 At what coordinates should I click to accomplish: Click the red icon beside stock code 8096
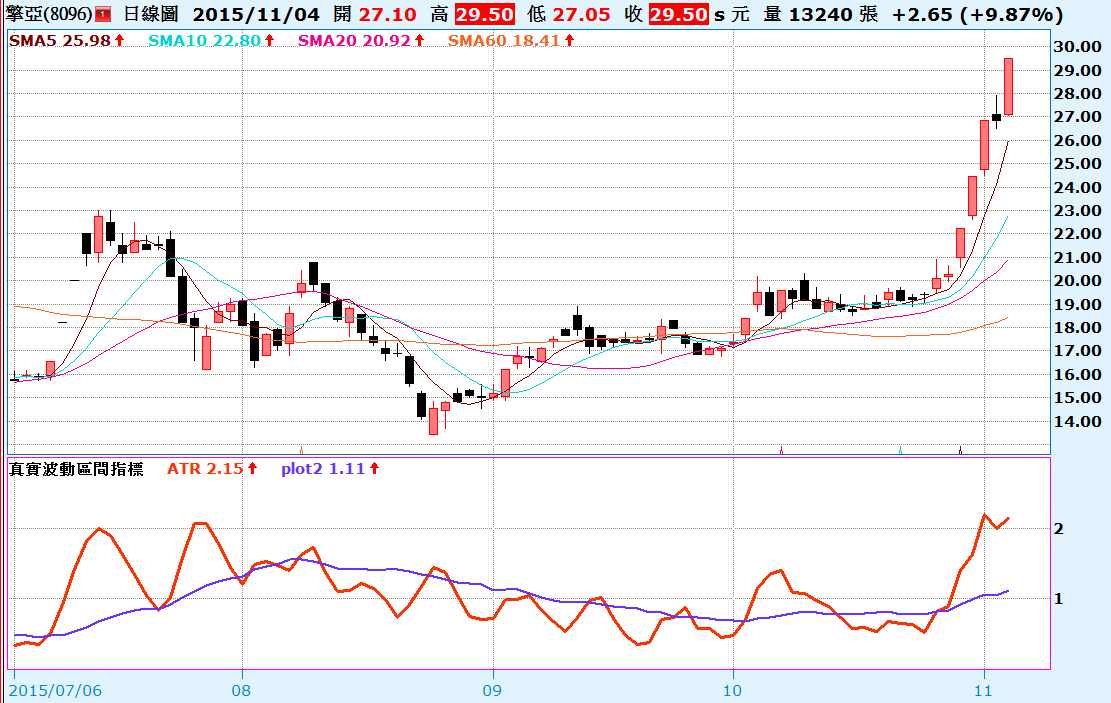(103, 15)
